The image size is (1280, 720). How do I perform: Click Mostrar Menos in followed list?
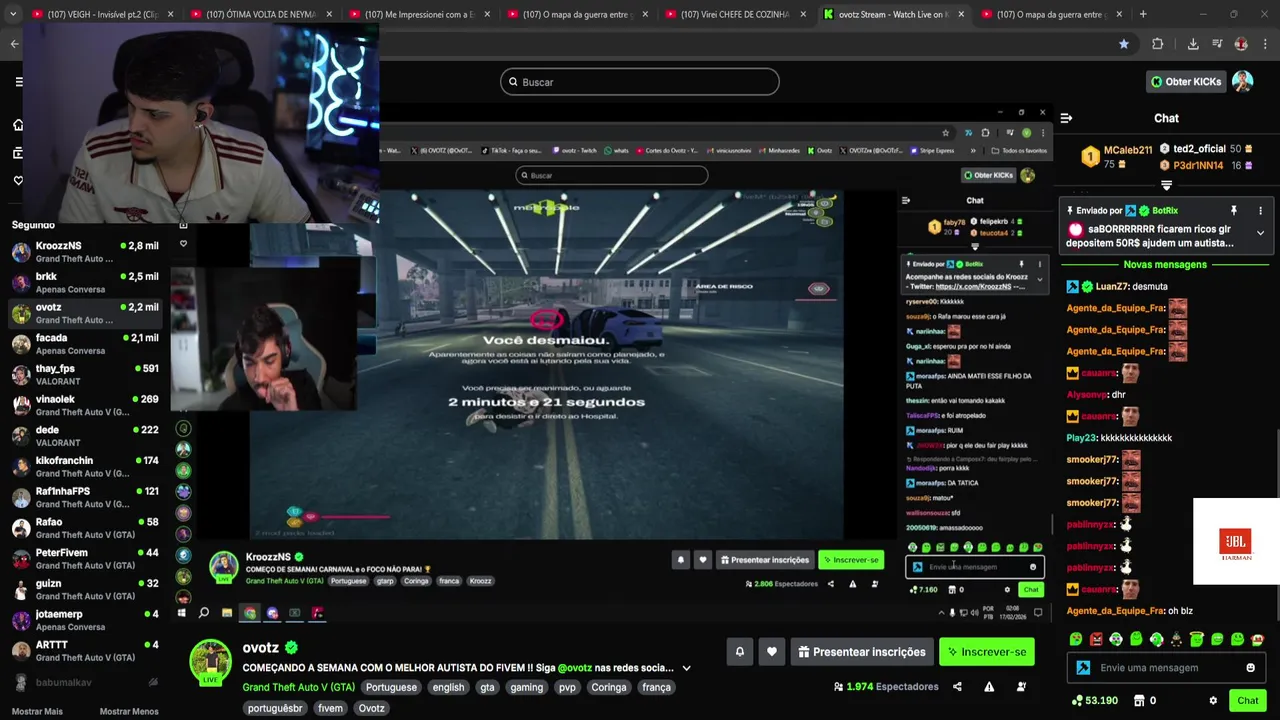coord(129,711)
